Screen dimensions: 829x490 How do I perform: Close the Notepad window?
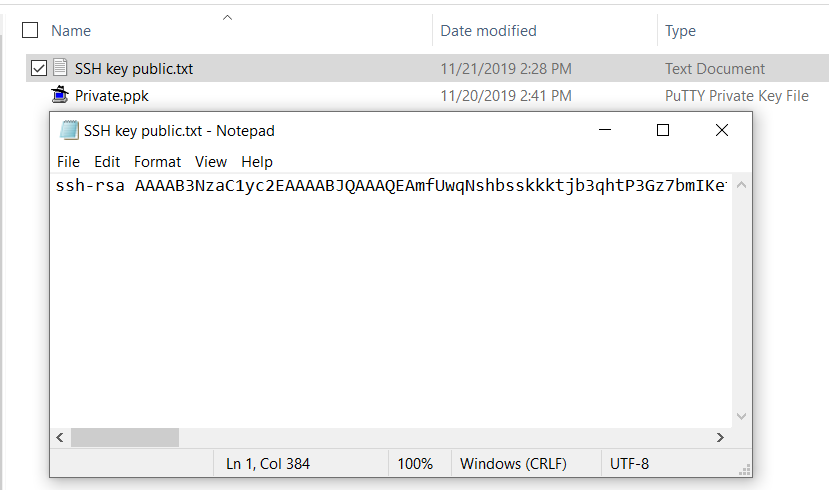tap(721, 131)
